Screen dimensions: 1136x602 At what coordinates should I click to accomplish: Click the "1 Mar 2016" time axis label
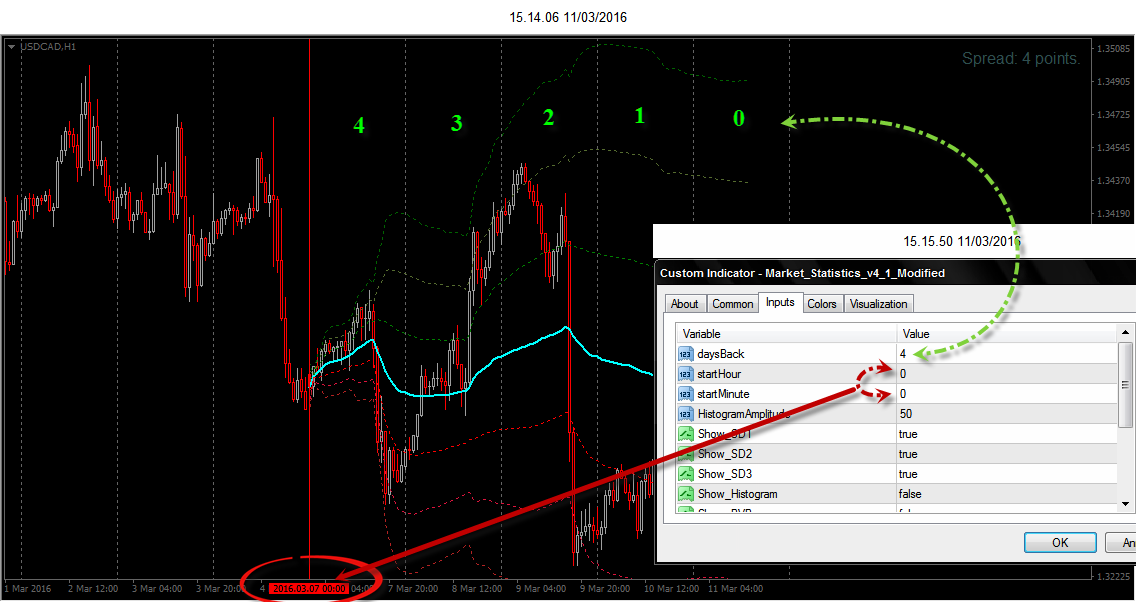[28, 589]
